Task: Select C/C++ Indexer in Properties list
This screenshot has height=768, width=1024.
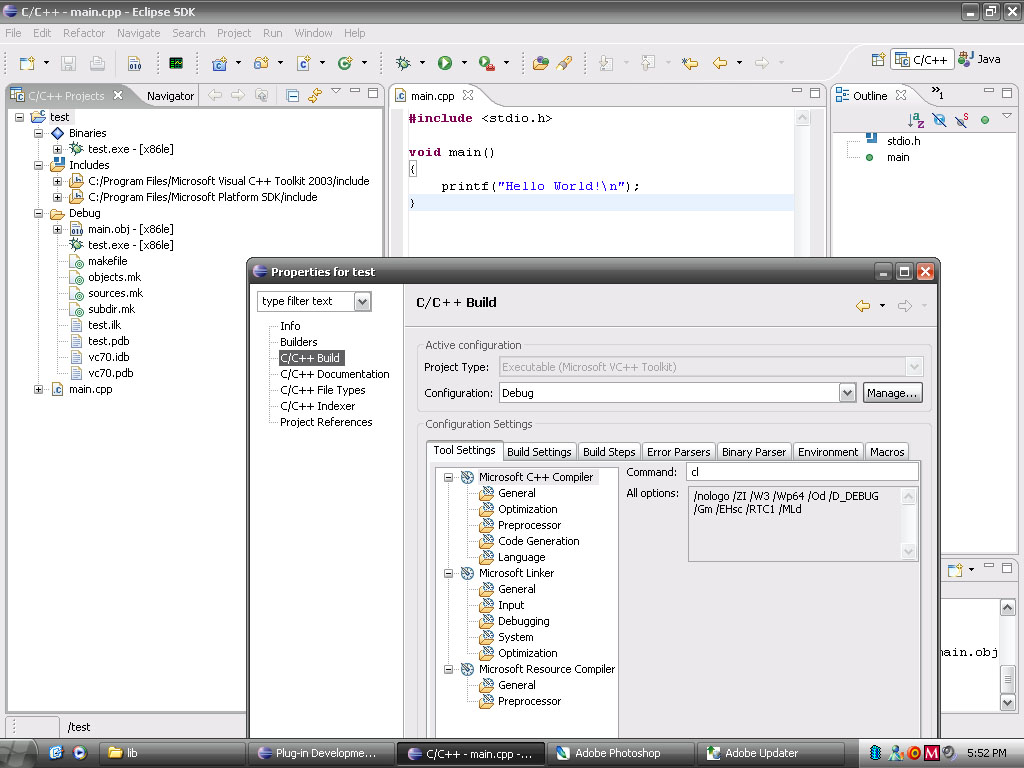Action: pos(317,406)
